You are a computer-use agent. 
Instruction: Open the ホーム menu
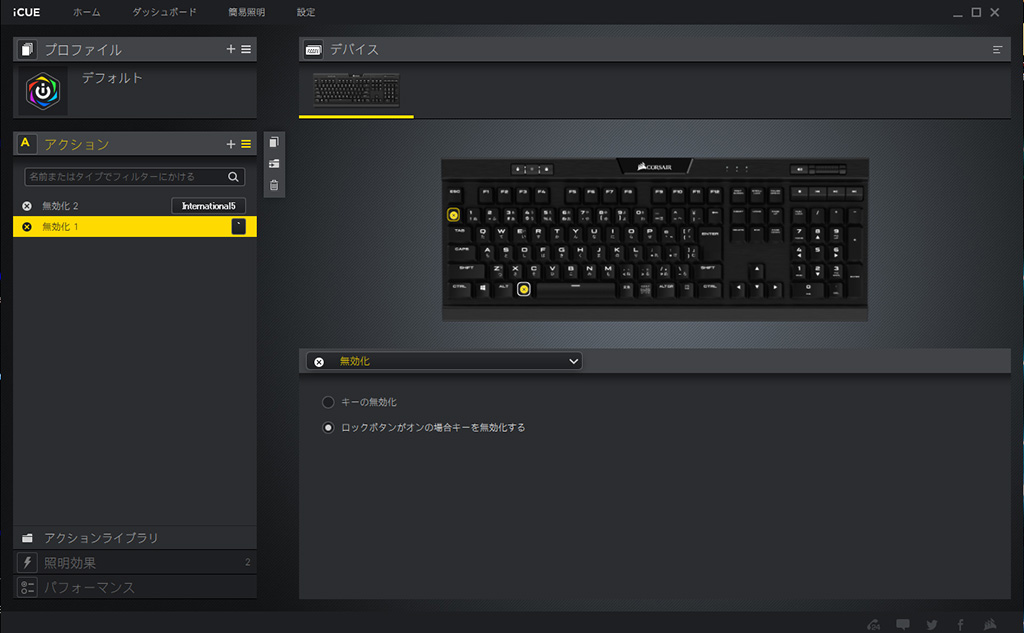click(x=86, y=12)
